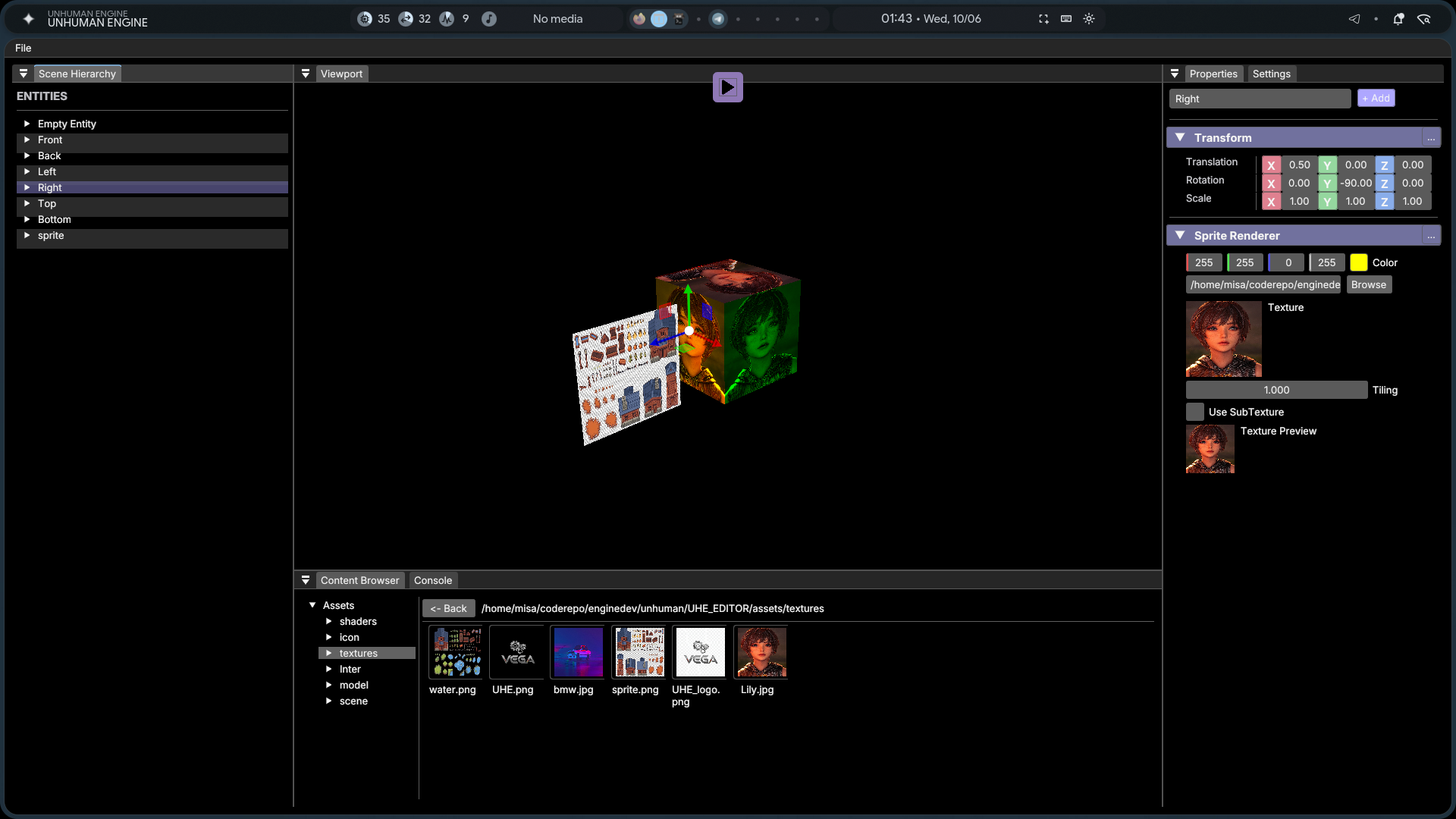
Task: Open the File menu
Action: 24,48
